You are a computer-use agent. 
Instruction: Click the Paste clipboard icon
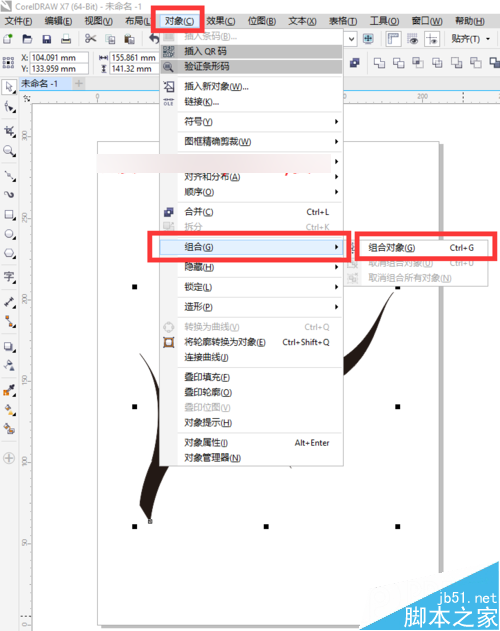point(129,39)
